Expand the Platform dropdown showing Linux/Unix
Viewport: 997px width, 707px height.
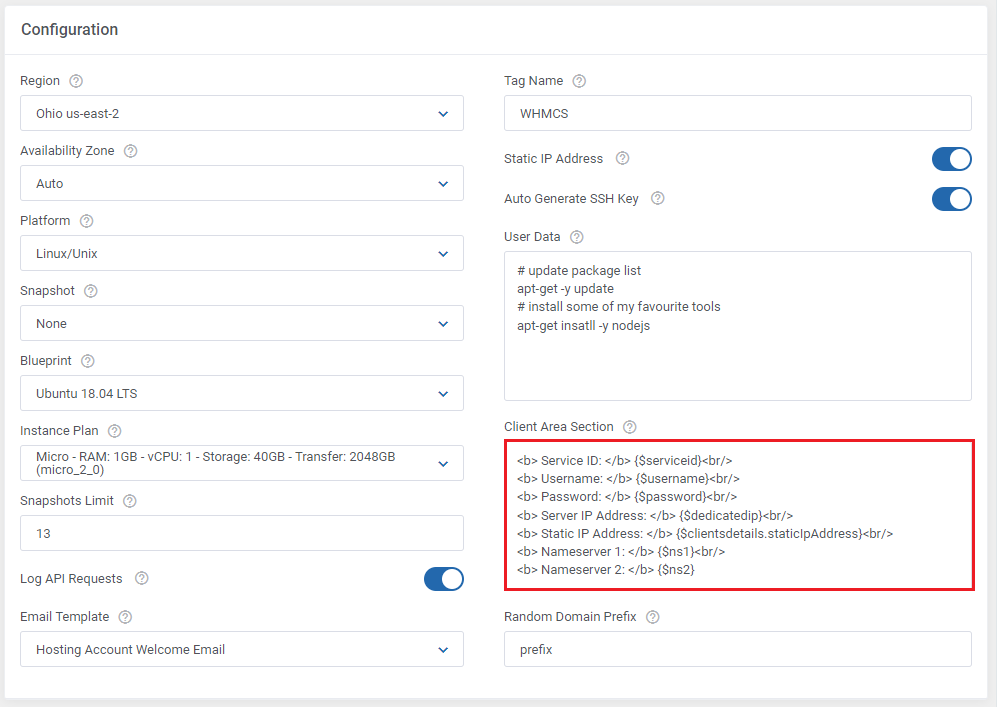pos(242,253)
